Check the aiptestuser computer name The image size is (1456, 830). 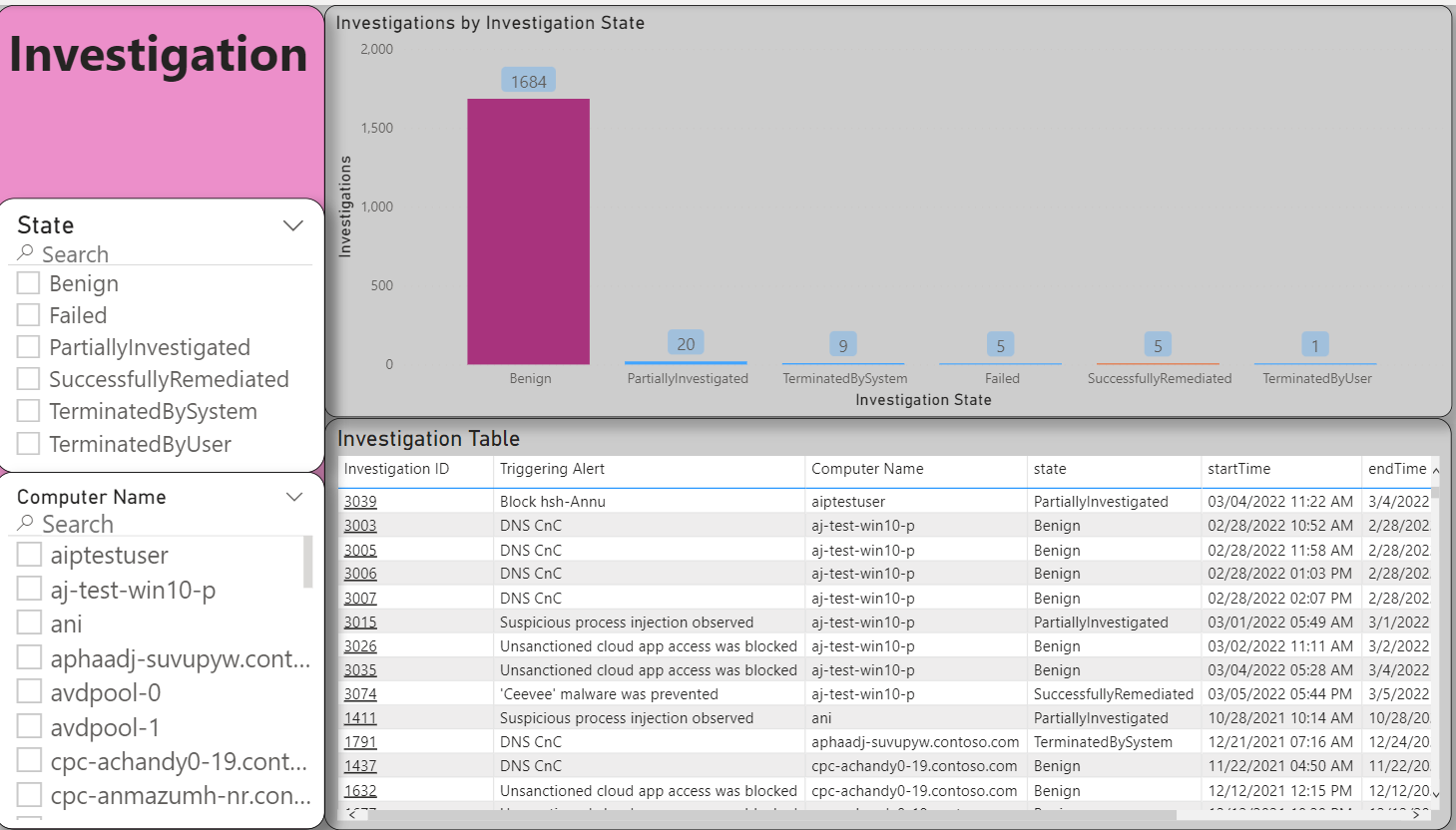click(27, 555)
